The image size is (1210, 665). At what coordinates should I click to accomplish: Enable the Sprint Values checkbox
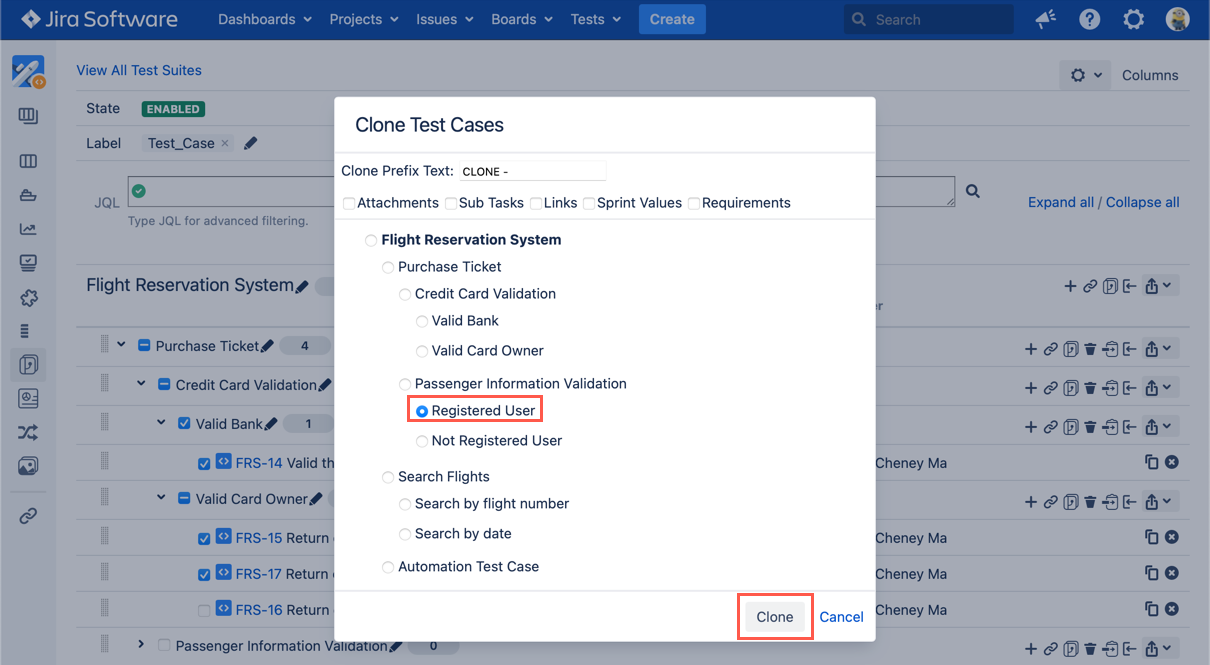(589, 203)
